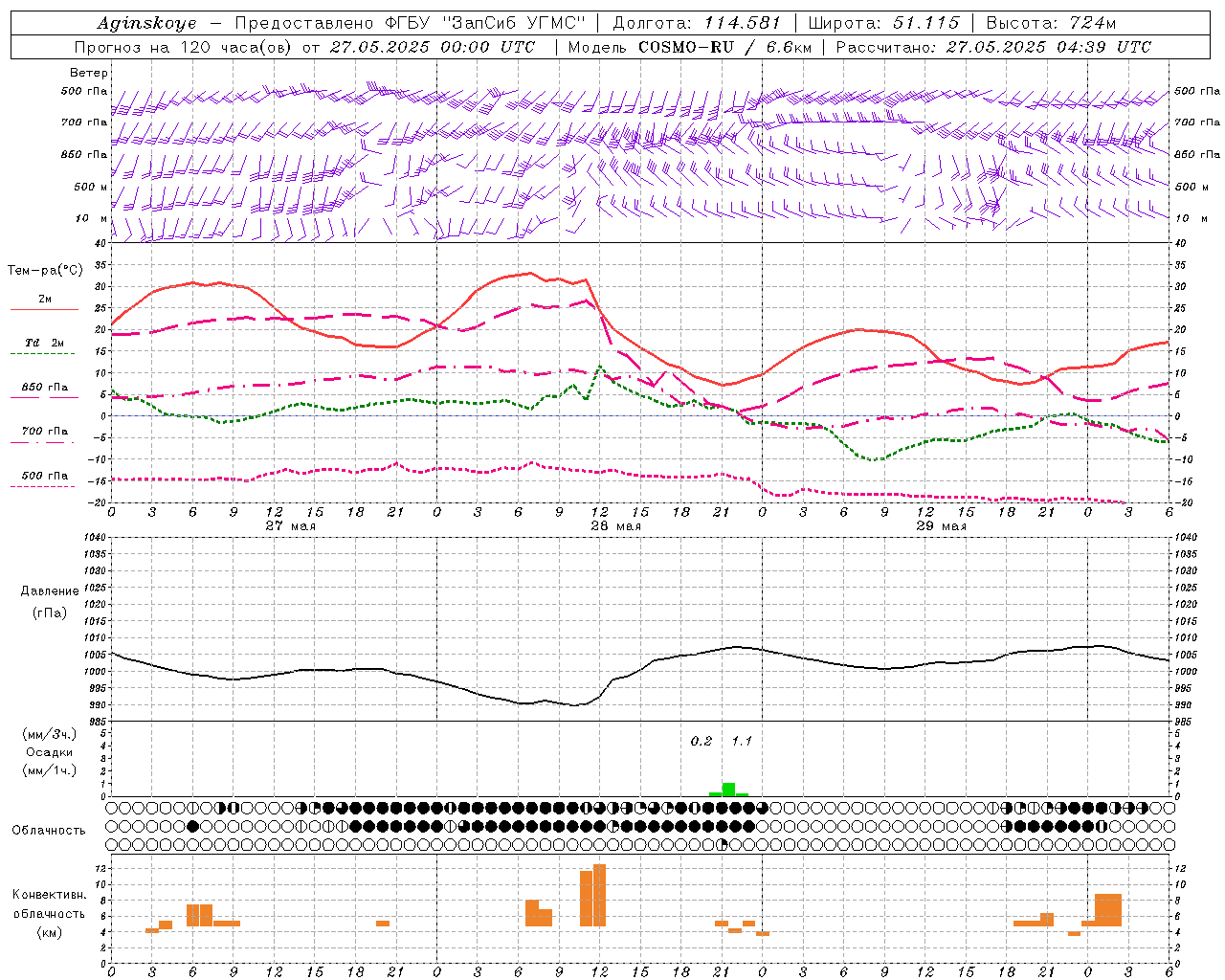Click the "Долгота: 114.581" header field
Viewport: 1225px width, 980px height.
697,23
